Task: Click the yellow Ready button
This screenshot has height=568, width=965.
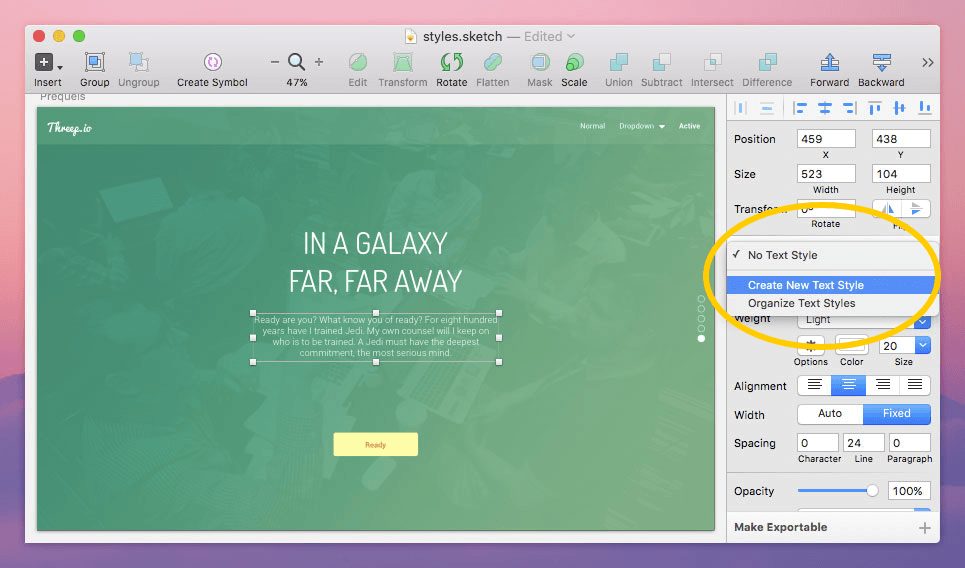Action: pos(375,444)
